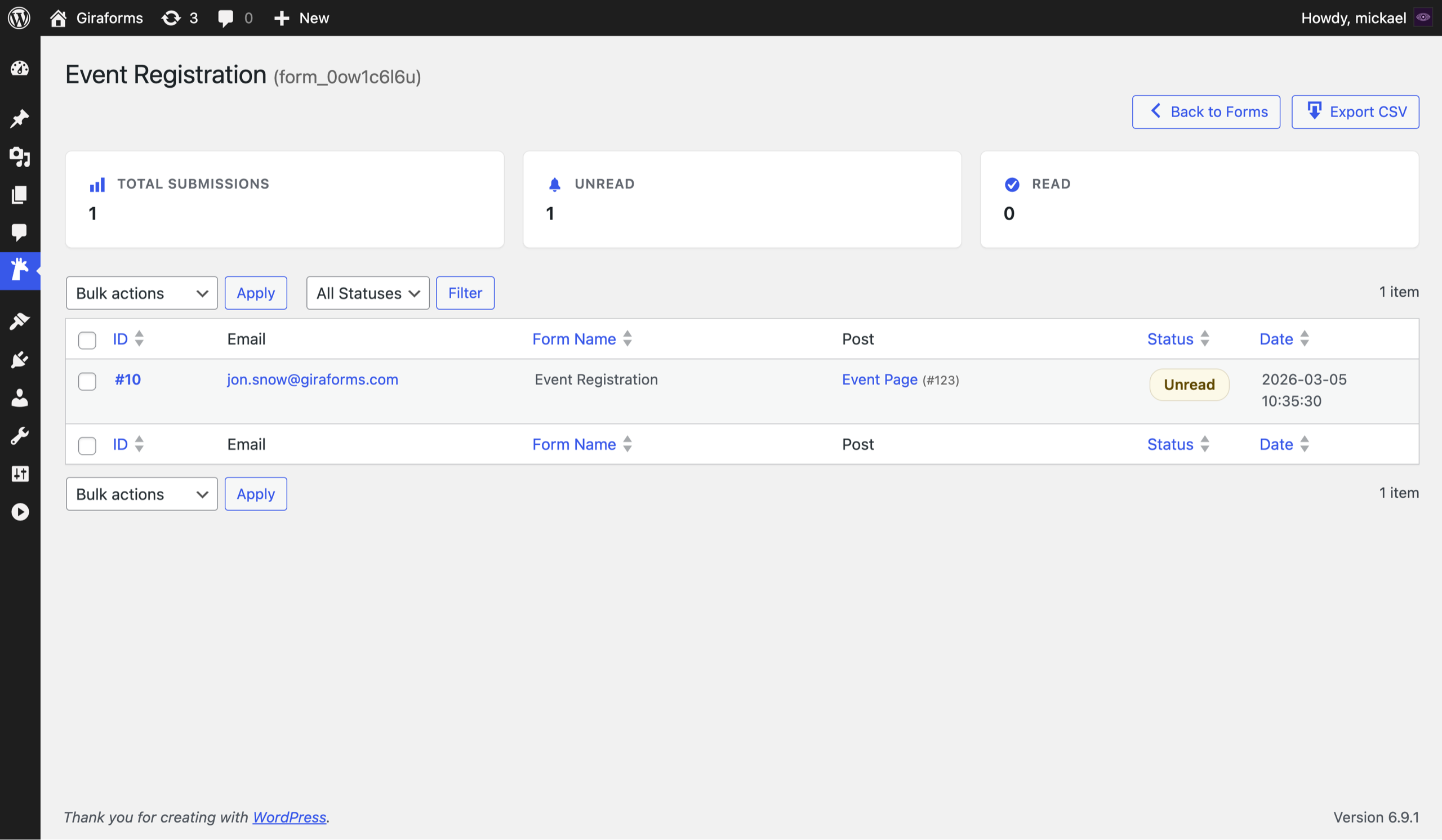1442x840 pixels.
Task: Click the top 1 item count
Action: [x=1399, y=292]
